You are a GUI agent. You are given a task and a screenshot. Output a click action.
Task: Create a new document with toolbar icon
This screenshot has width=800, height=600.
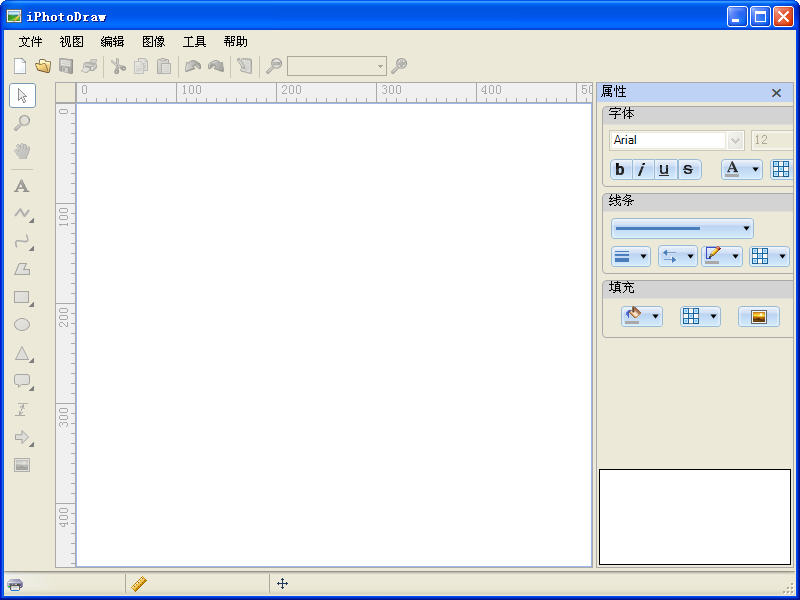pos(20,66)
